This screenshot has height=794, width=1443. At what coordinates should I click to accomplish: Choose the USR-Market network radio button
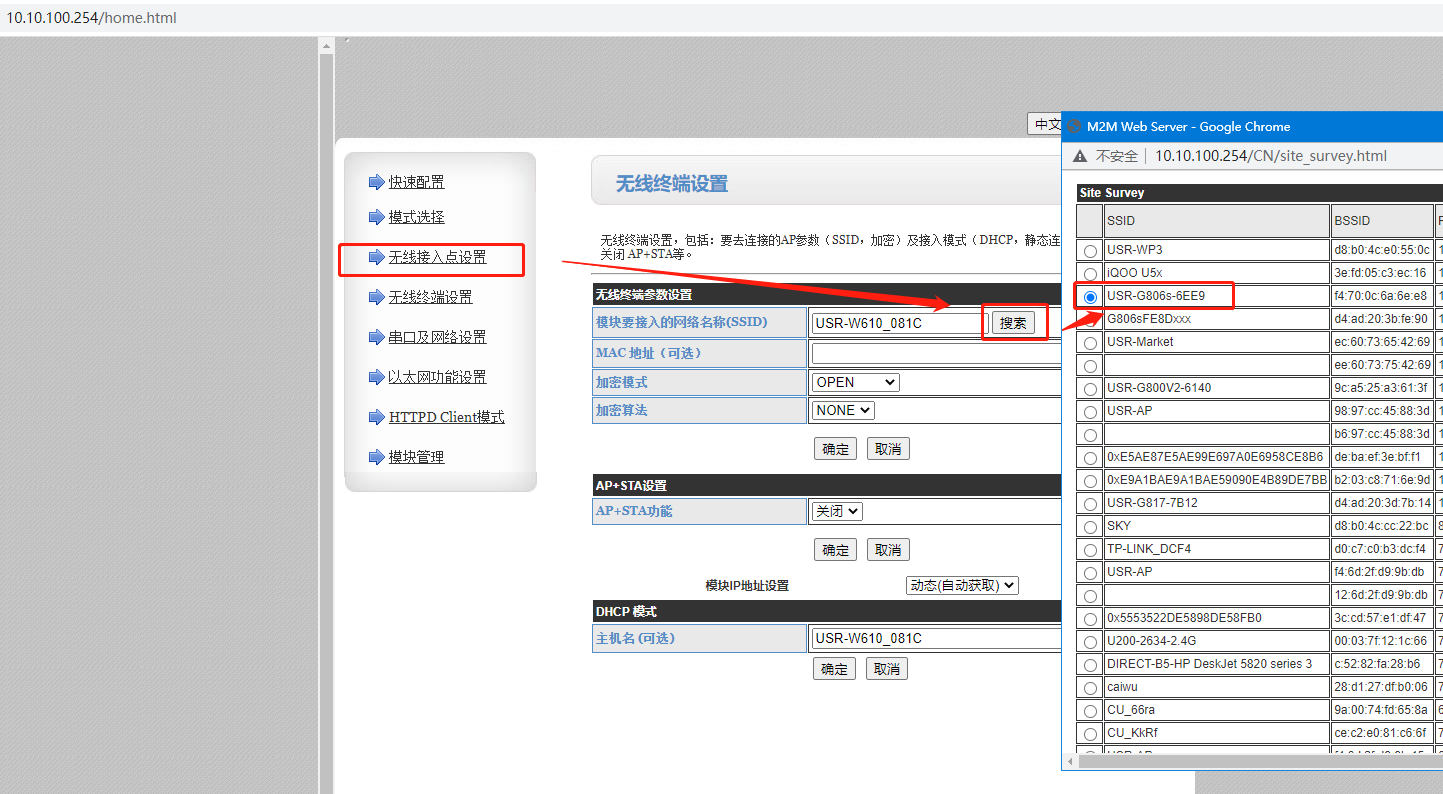click(1090, 343)
